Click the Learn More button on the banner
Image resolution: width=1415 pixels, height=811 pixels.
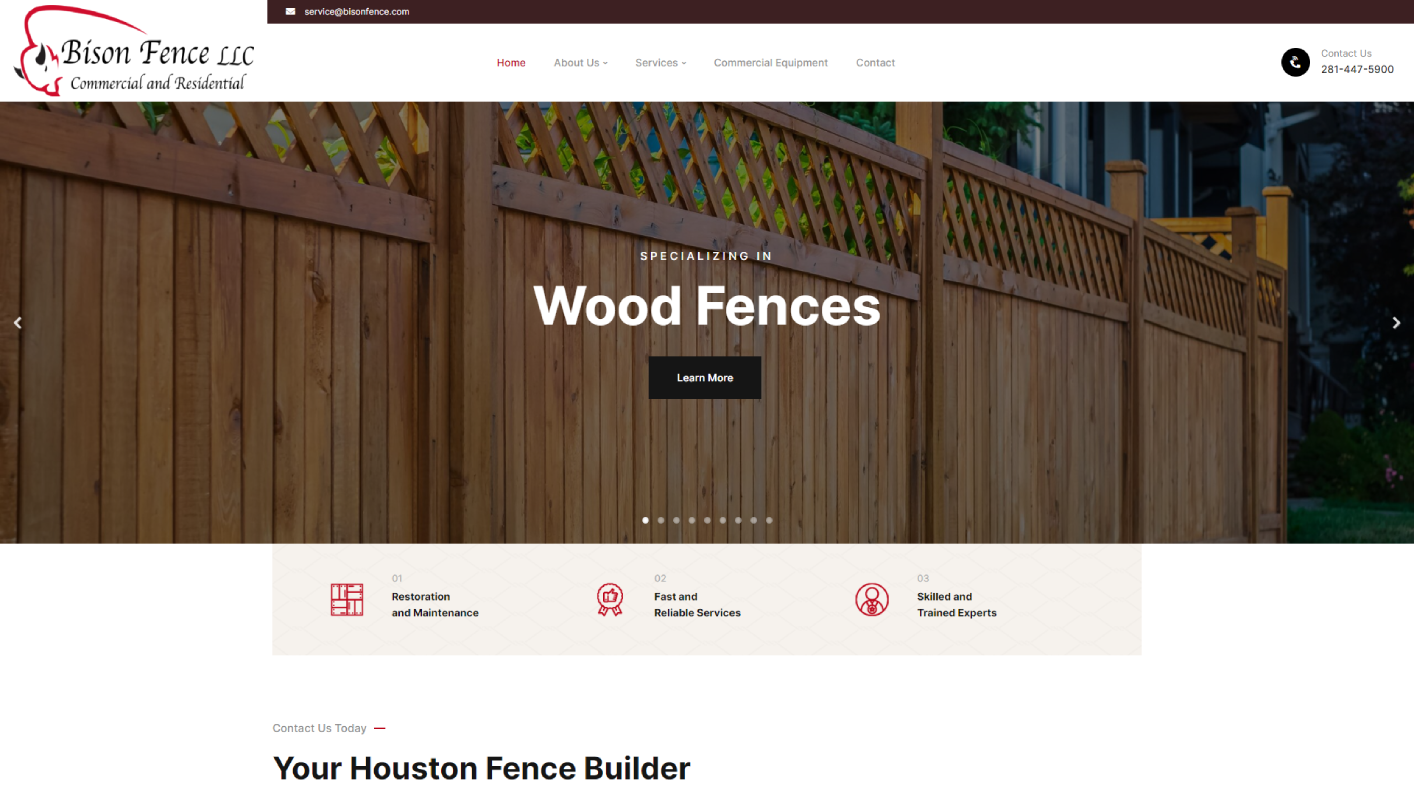[705, 377]
